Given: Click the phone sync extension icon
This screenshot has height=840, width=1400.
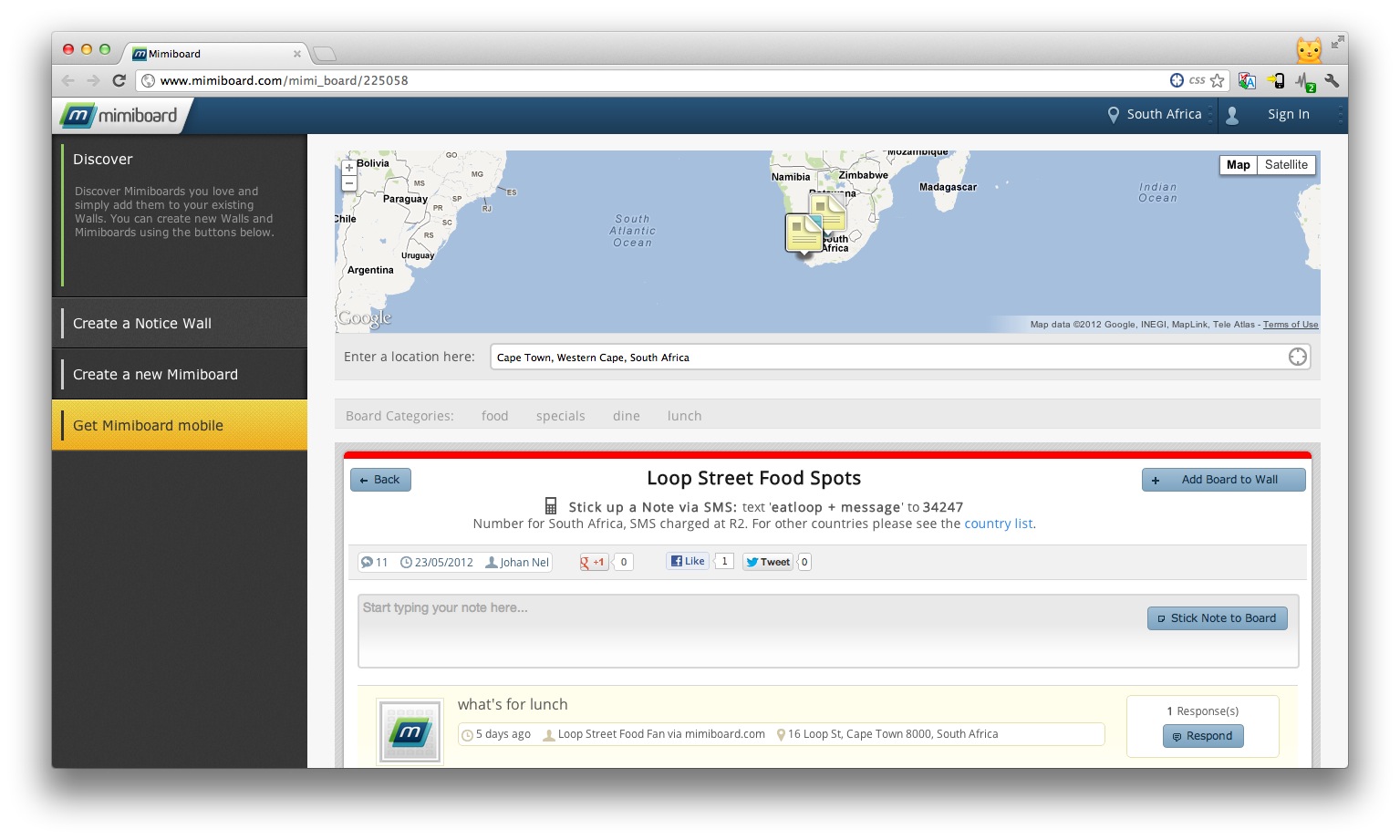Looking at the screenshot, I should pos(1276,80).
